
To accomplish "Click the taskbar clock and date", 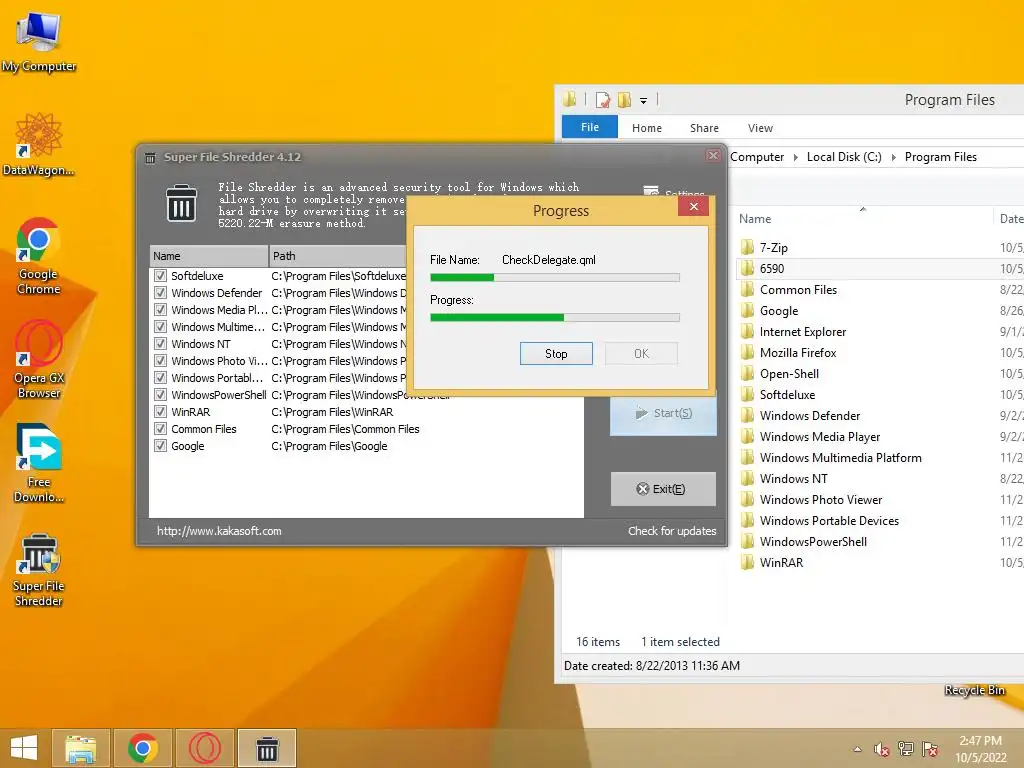I will coord(980,749).
